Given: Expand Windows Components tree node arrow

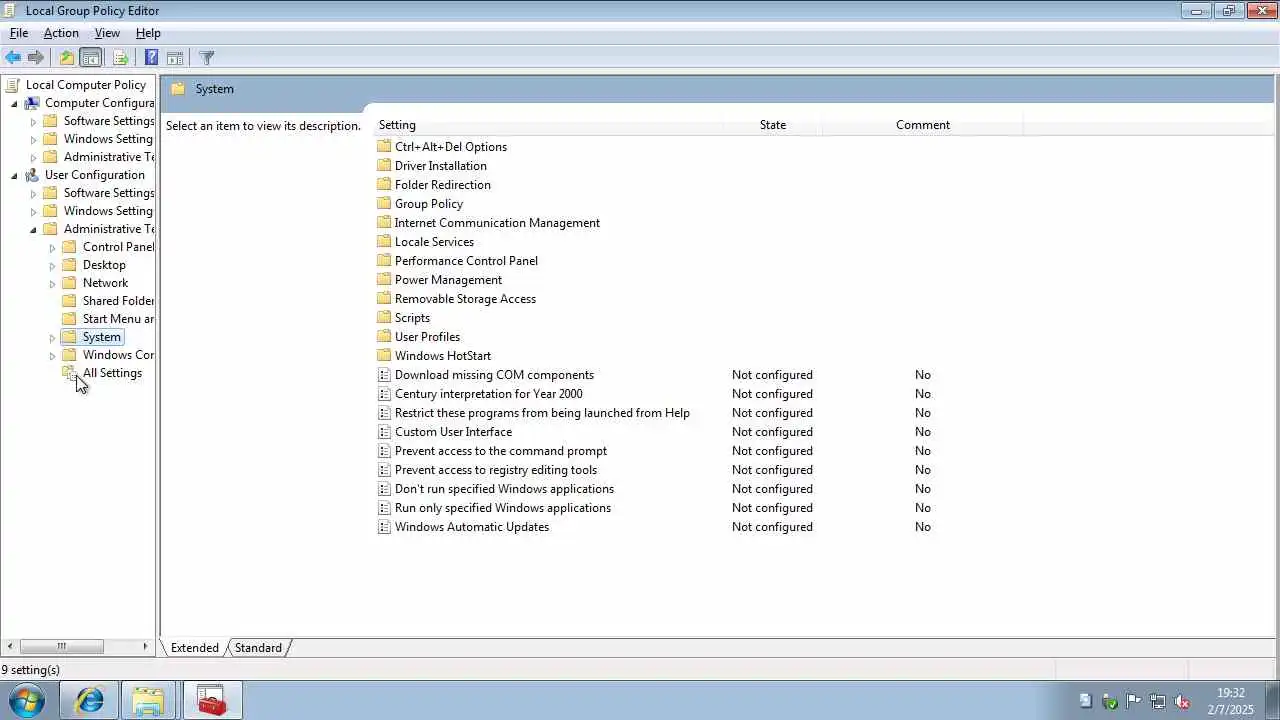Looking at the screenshot, I should coord(52,355).
